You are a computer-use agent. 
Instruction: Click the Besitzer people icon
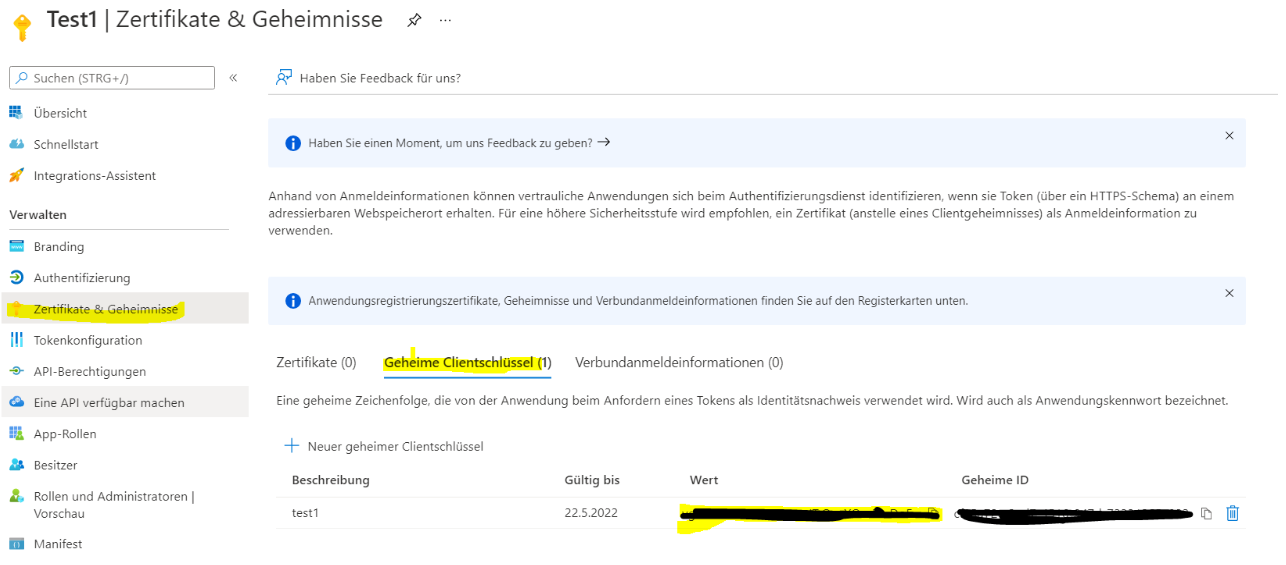coord(16,465)
